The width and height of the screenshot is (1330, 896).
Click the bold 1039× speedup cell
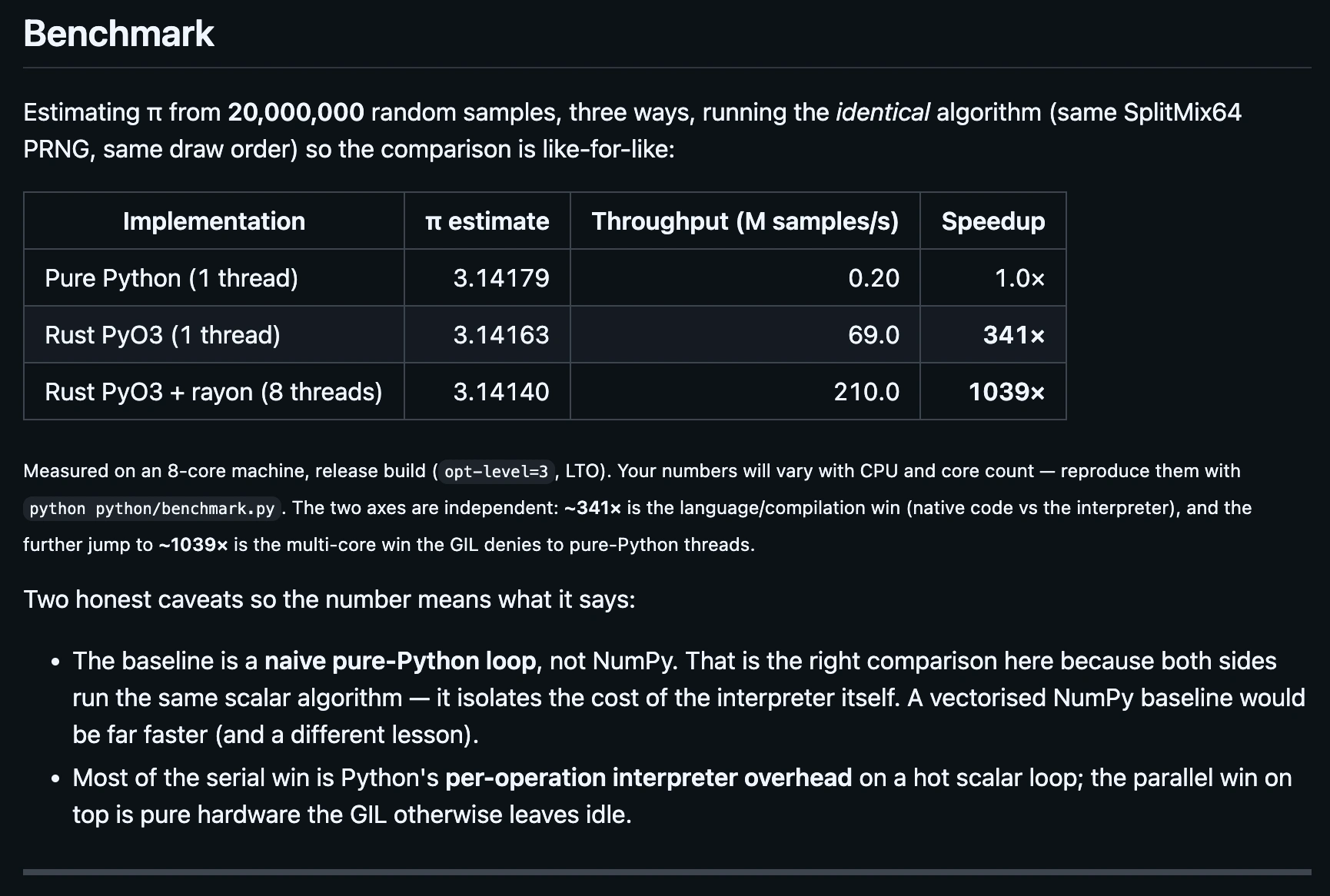click(x=1006, y=392)
